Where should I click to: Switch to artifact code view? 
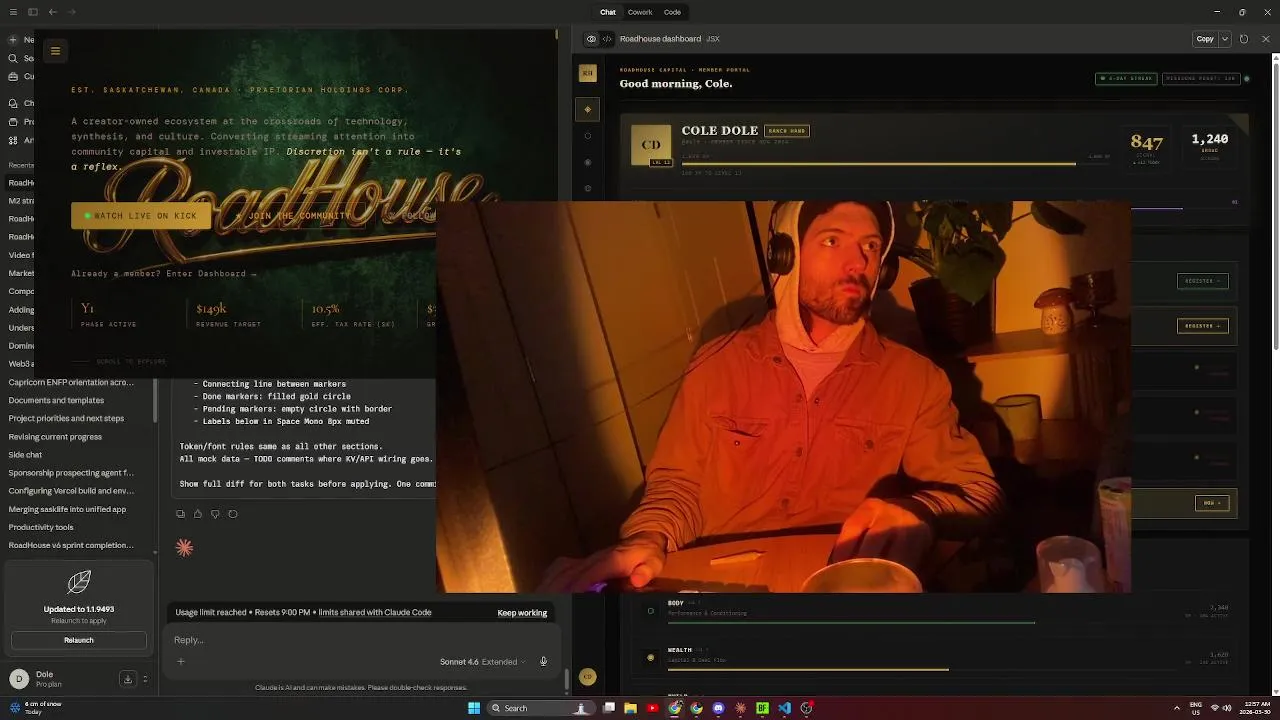tap(607, 39)
